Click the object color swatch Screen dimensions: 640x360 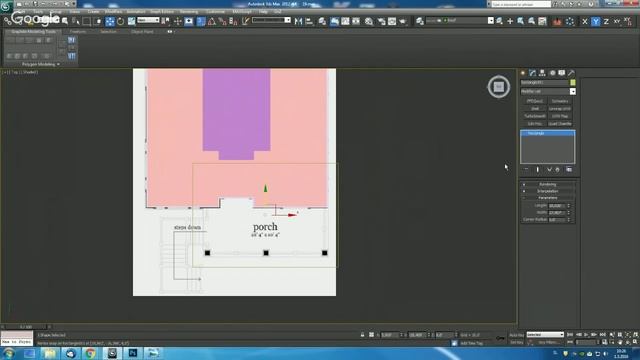573,82
